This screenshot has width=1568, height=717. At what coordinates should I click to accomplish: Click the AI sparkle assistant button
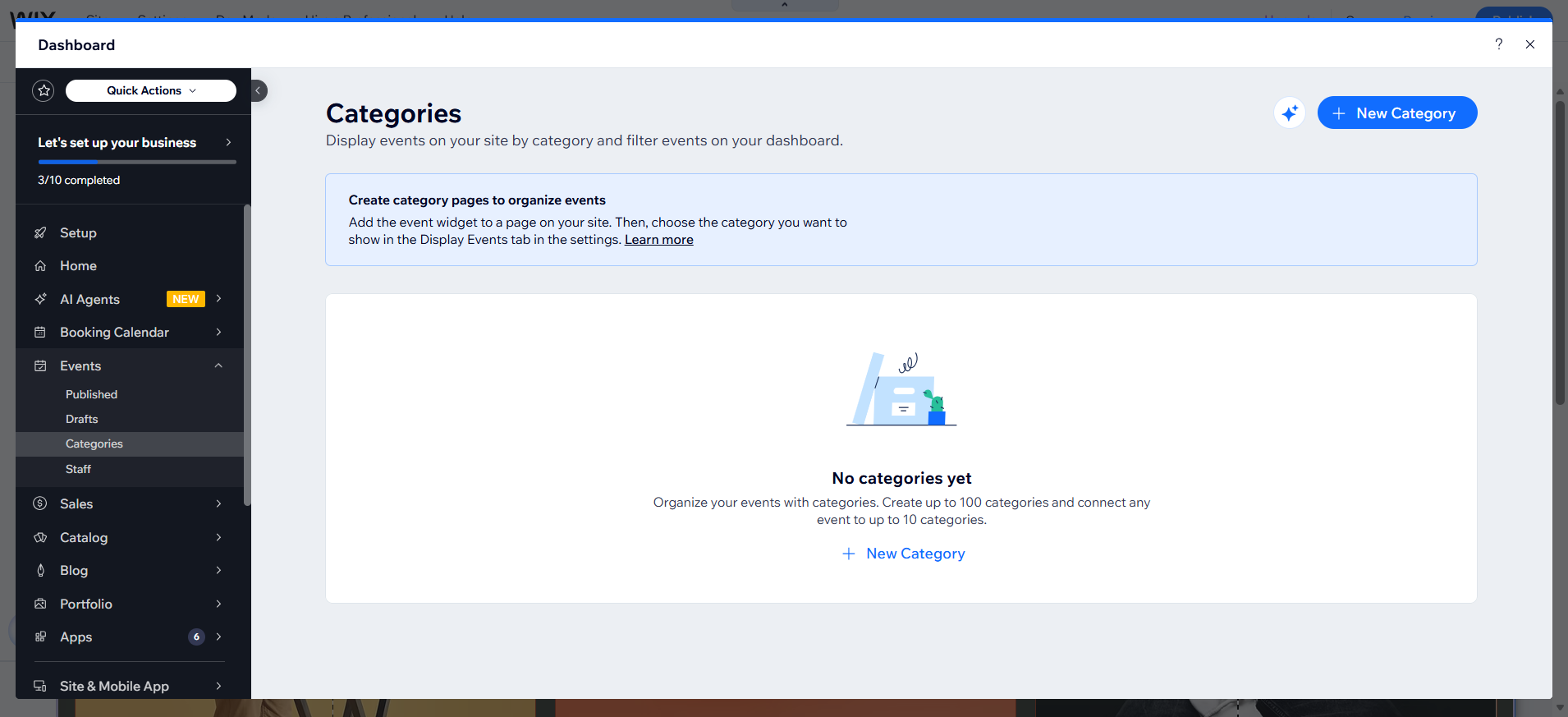(1290, 113)
